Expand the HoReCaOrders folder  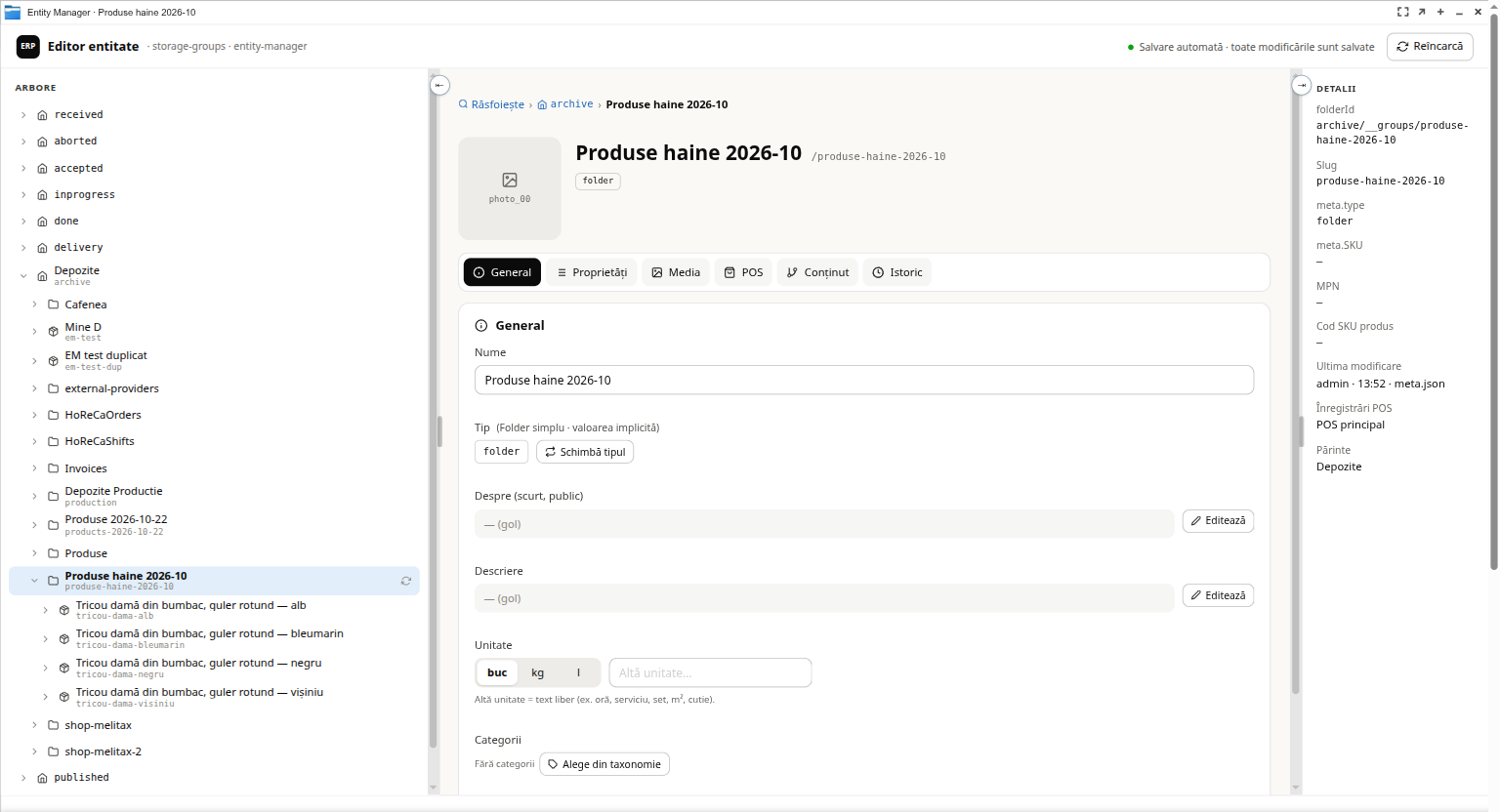(x=34, y=415)
